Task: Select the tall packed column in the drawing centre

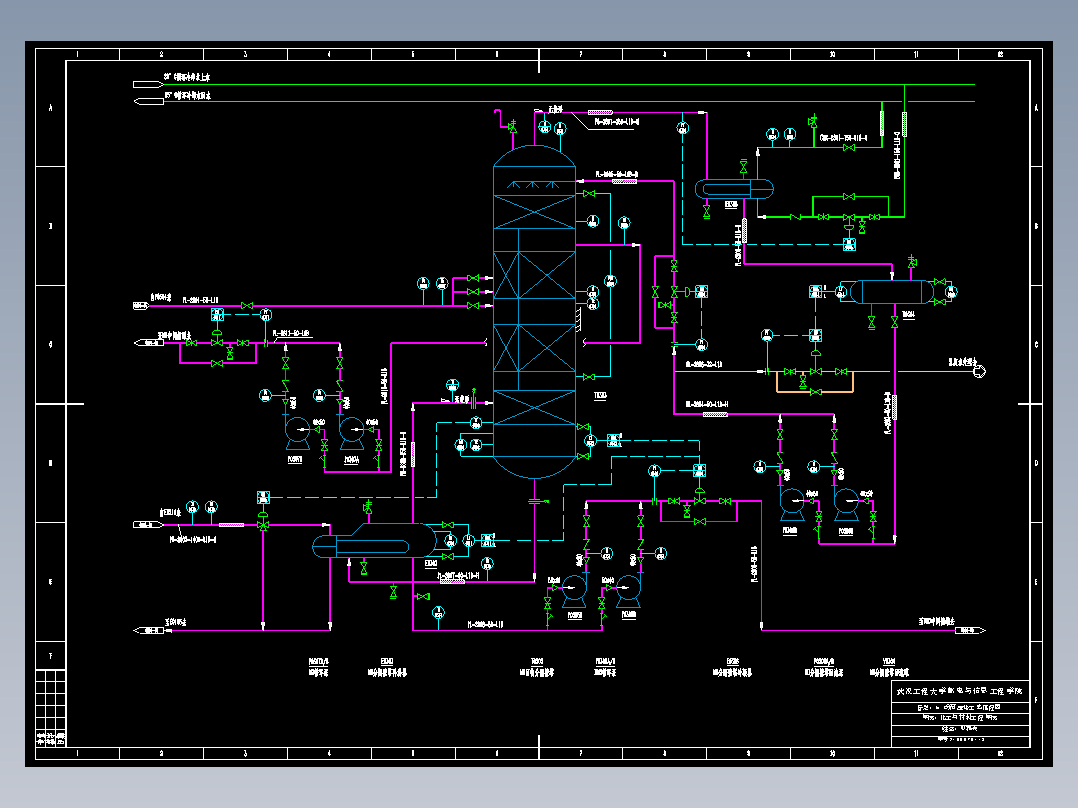Action: coord(534,312)
